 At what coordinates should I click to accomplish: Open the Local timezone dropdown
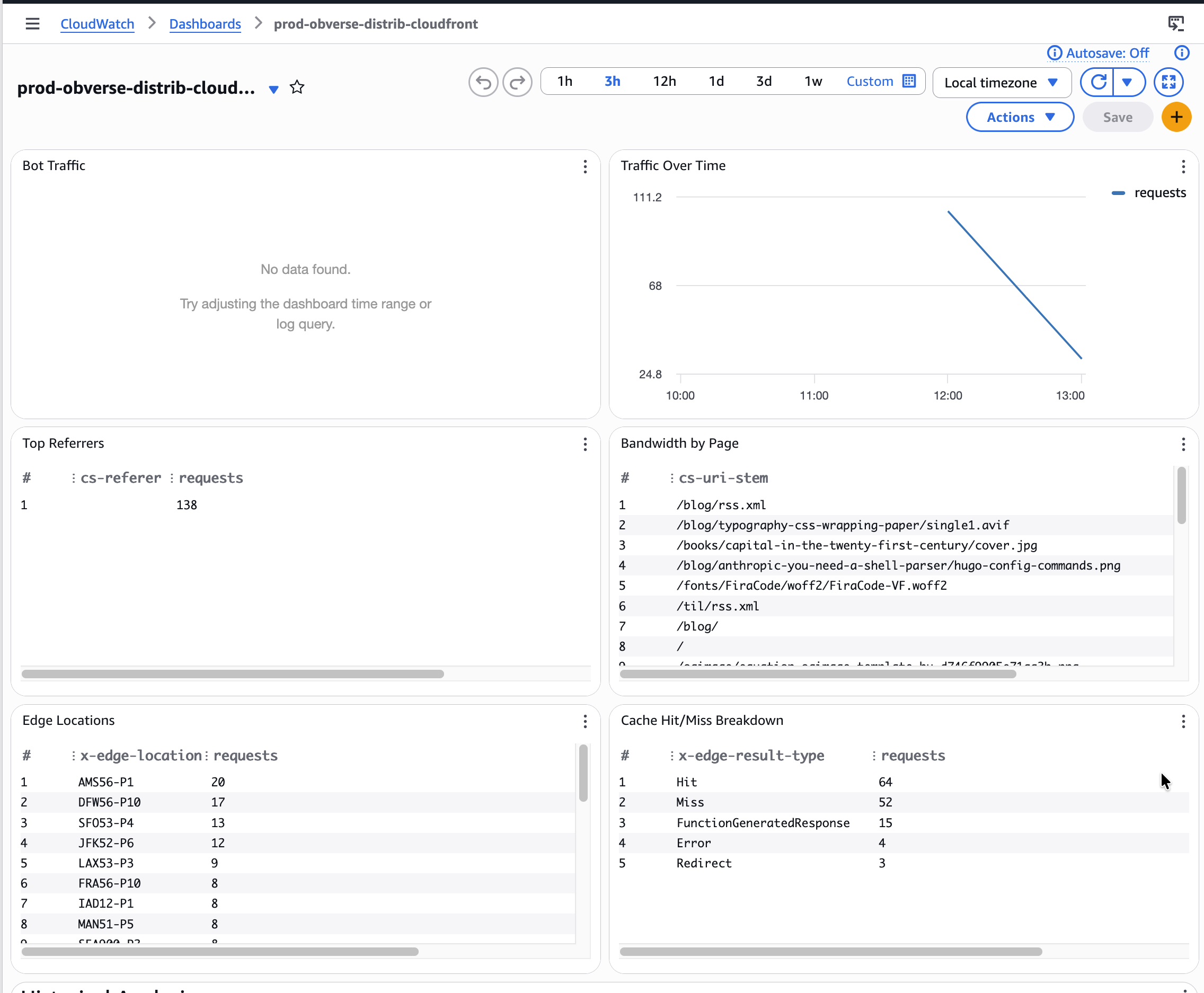click(x=1001, y=82)
